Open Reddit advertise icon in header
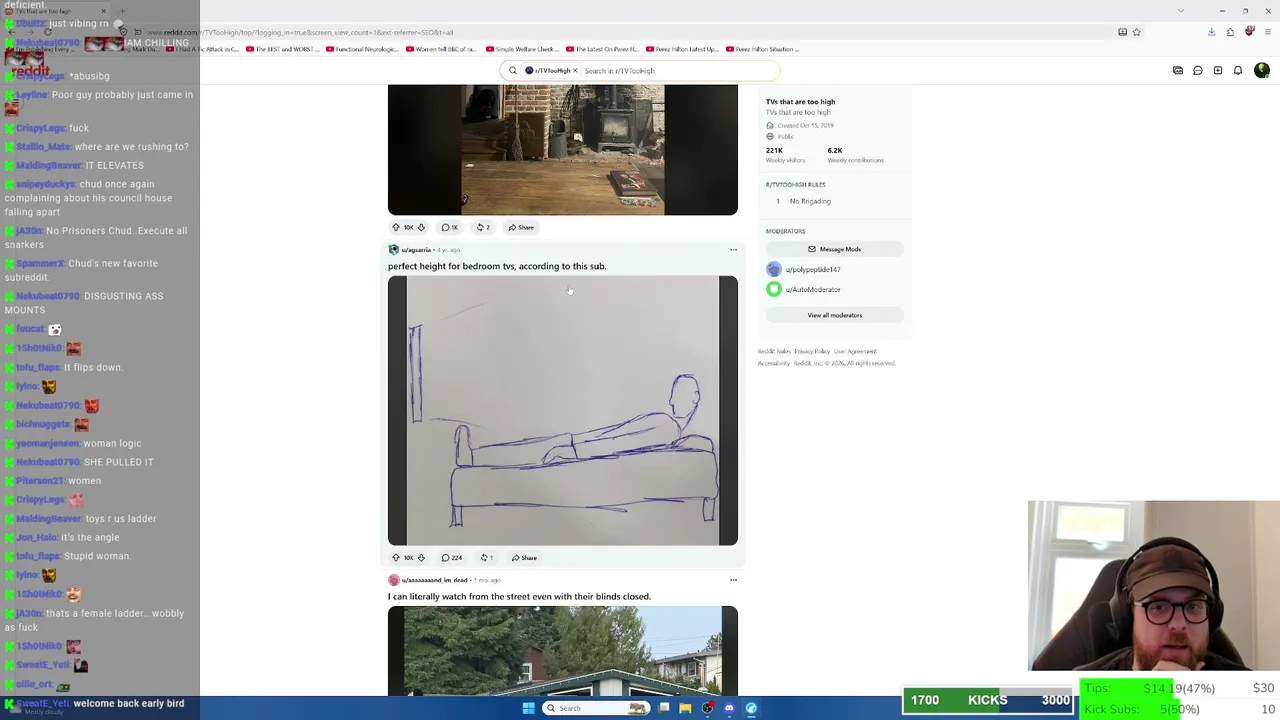 click(1178, 71)
